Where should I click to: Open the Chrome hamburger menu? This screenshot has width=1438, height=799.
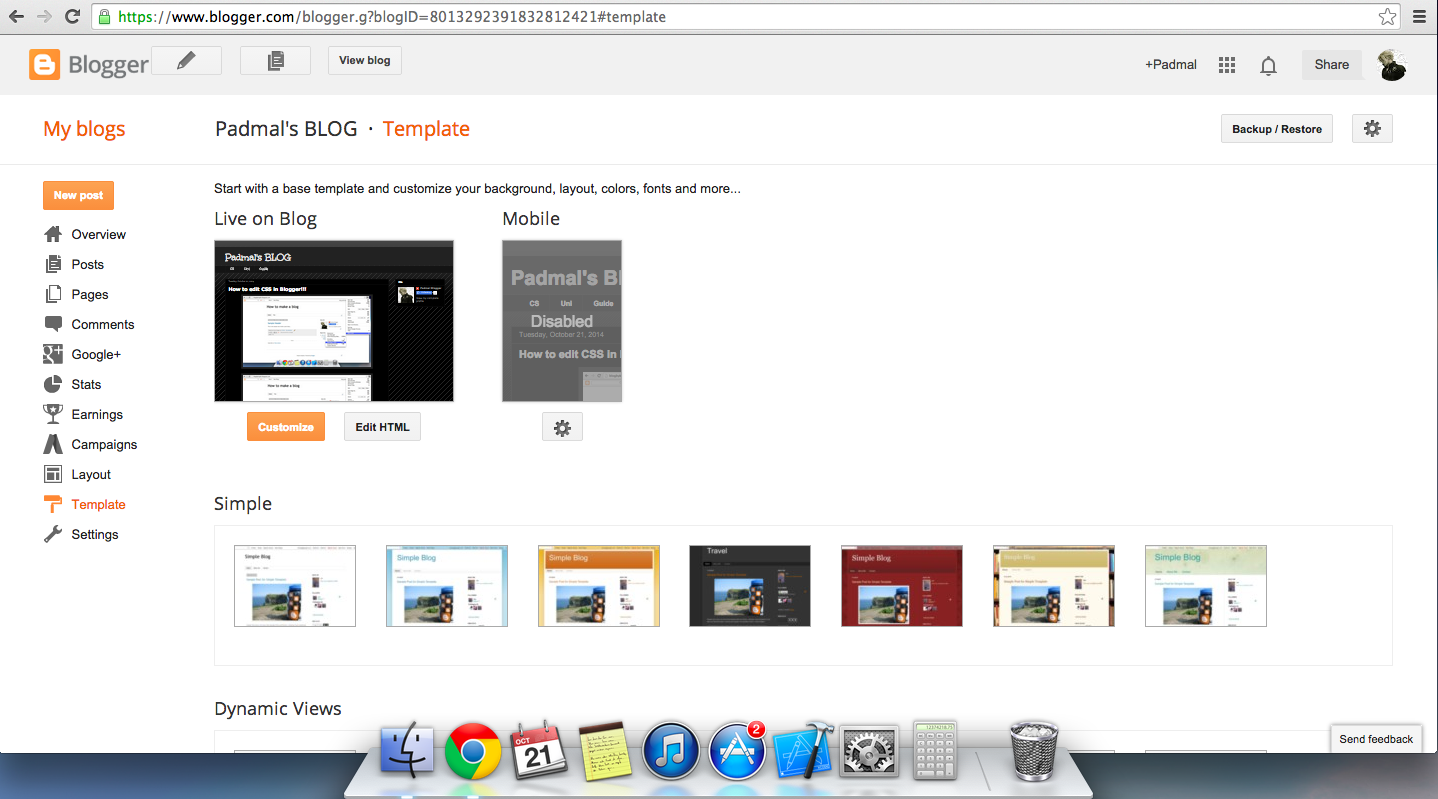point(1419,16)
